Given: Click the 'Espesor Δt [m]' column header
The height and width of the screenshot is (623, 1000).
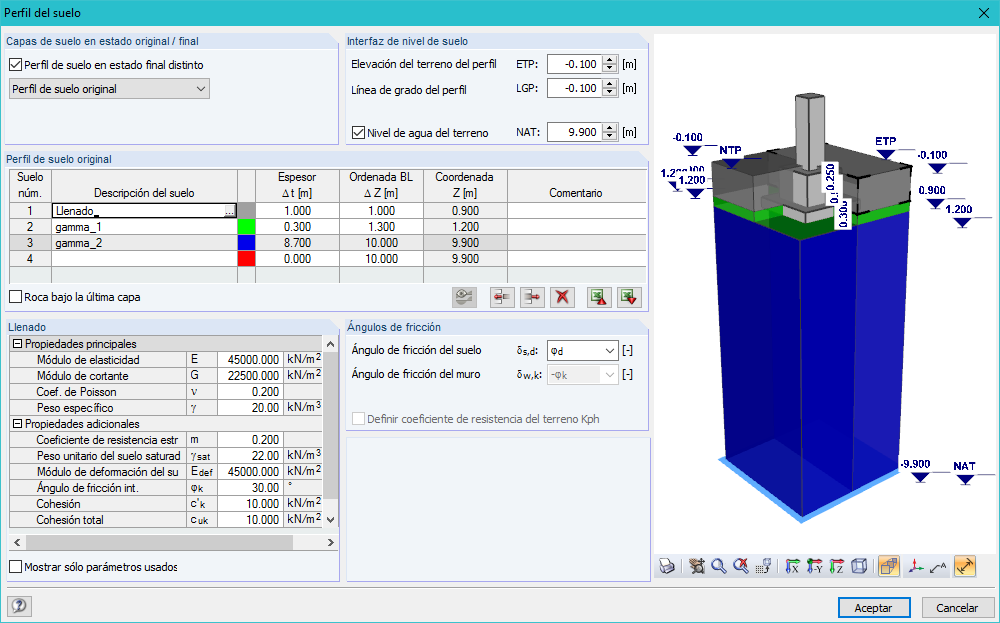Looking at the screenshot, I should coord(297,186).
